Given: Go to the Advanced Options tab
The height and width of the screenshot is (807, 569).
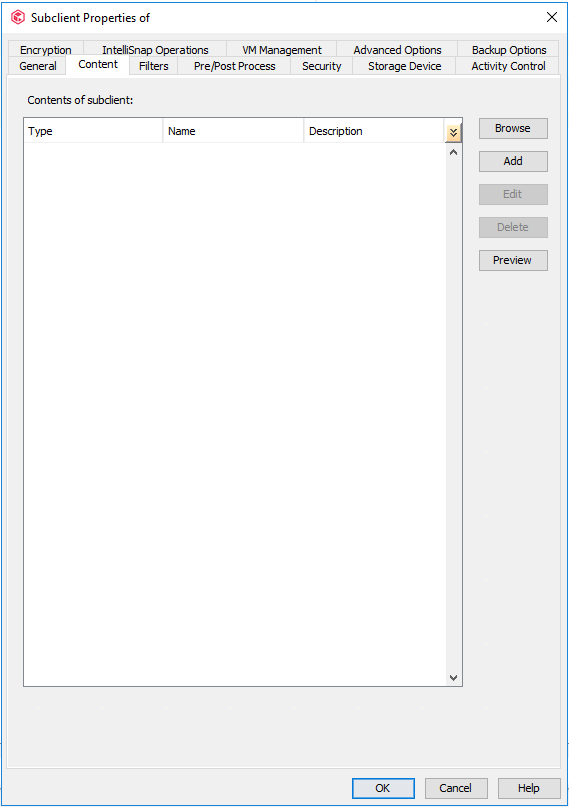Looking at the screenshot, I should (397, 50).
